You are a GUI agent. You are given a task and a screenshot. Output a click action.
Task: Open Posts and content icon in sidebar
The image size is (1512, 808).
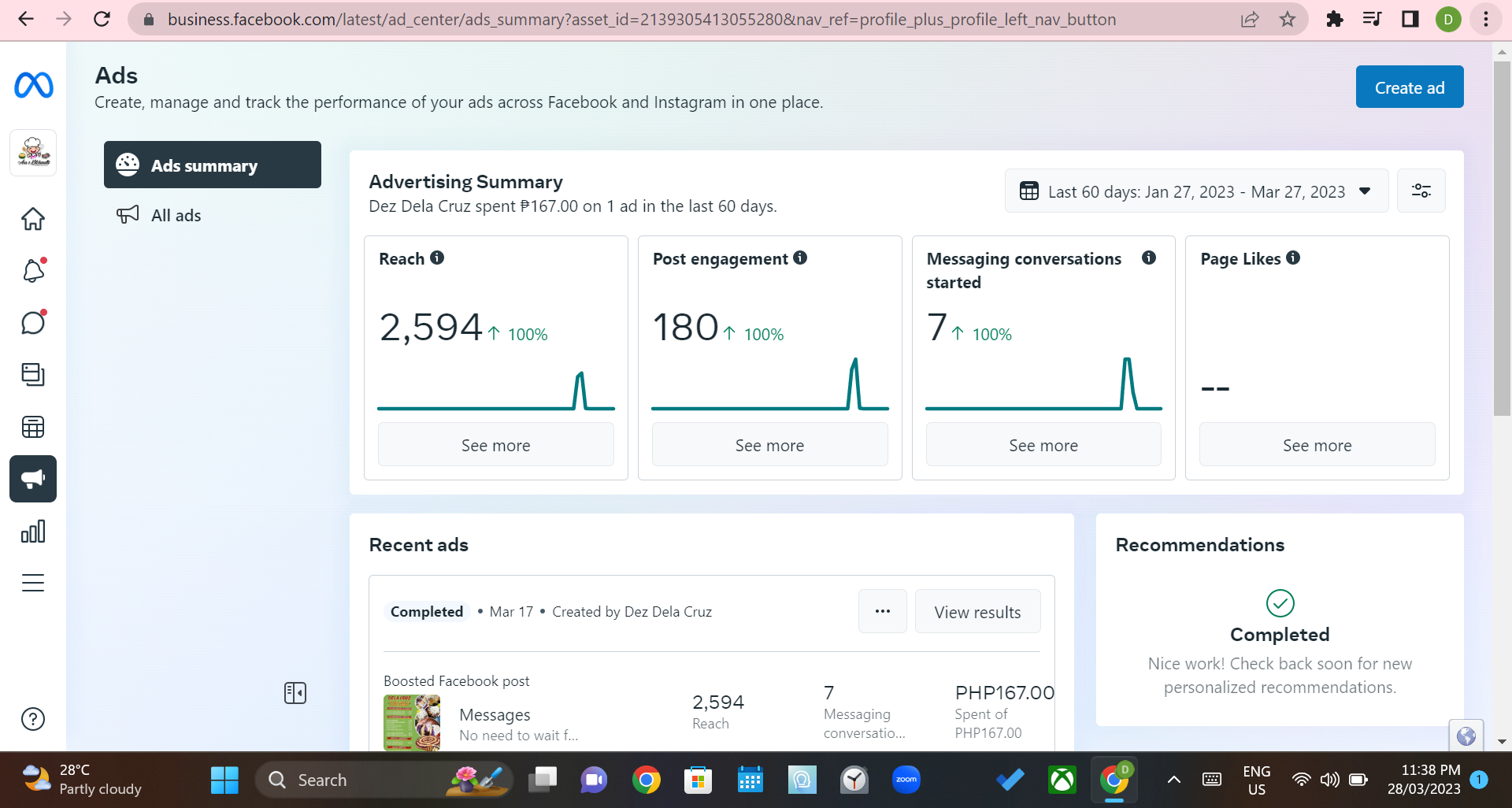[x=33, y=374]
